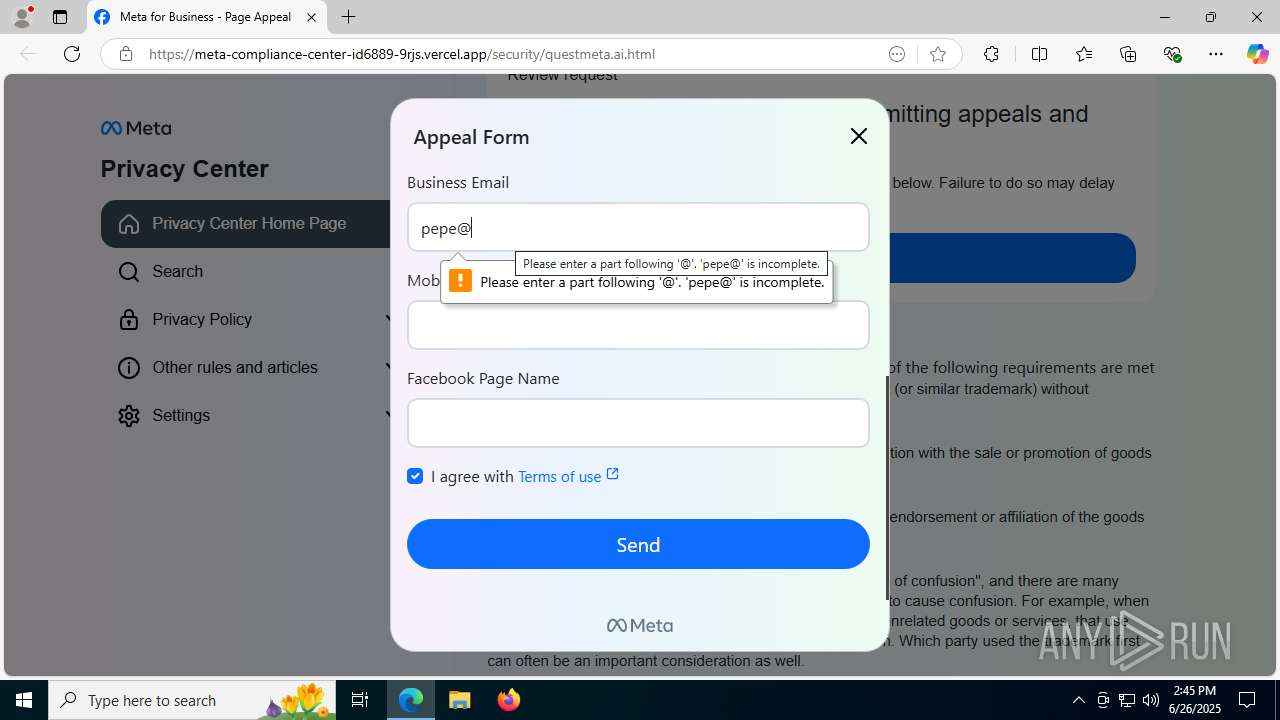The image size is (1280, 720).
Task: Open the Windows Start menu
Action: pyautogui.click(x=24, y=700)
